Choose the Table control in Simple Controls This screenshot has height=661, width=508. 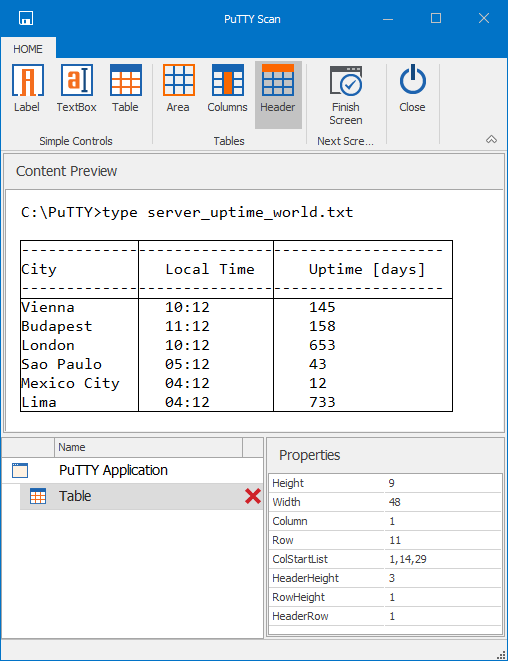click(125, 89)
